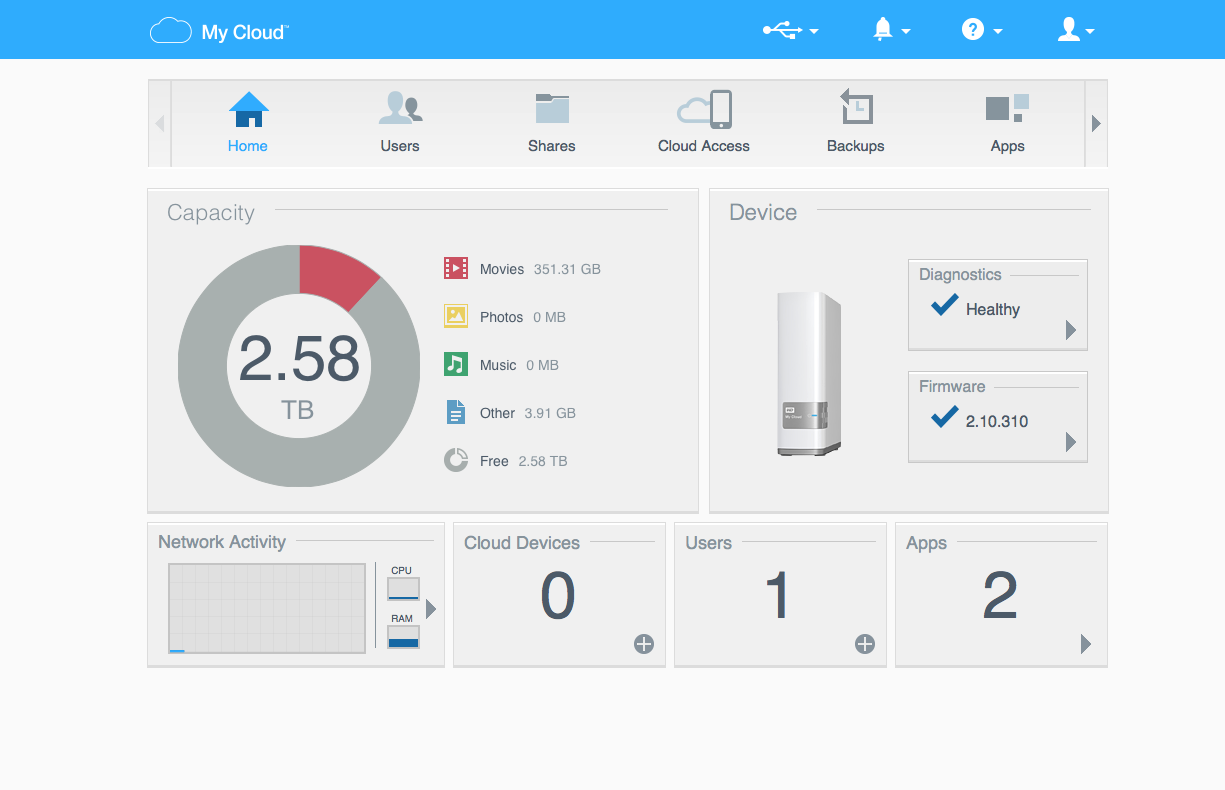
Task: Click the Music 0 MB value
Action: tap(542, 365)
